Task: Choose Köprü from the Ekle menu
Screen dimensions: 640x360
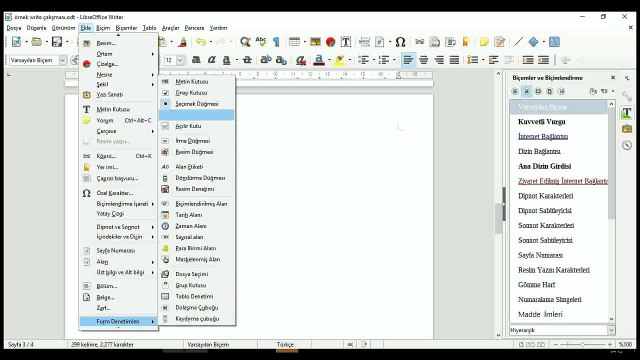Action: [118, 156]
